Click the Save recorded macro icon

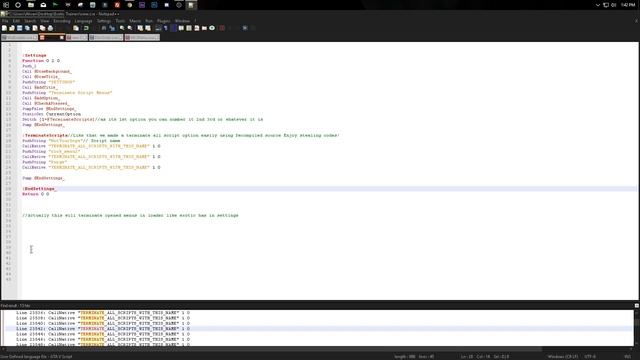(x=253, y=28)
